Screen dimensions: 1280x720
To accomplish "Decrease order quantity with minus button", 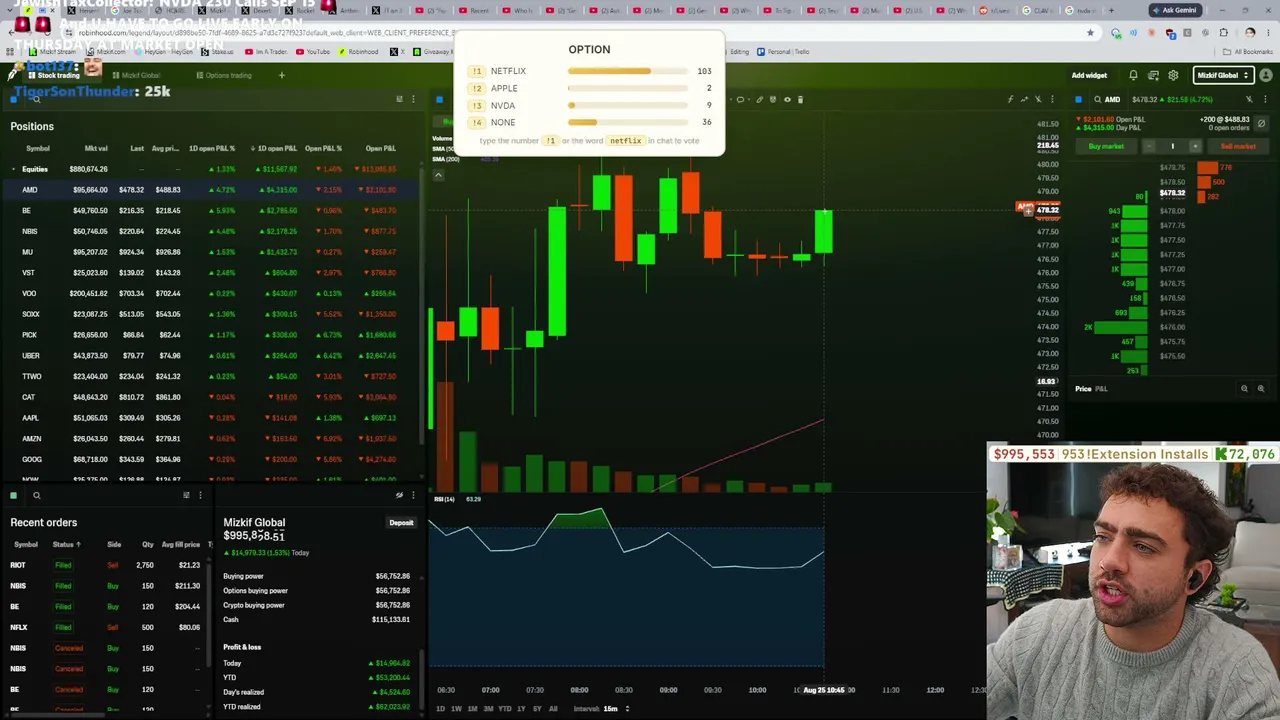I will [x=1151, y=146].
